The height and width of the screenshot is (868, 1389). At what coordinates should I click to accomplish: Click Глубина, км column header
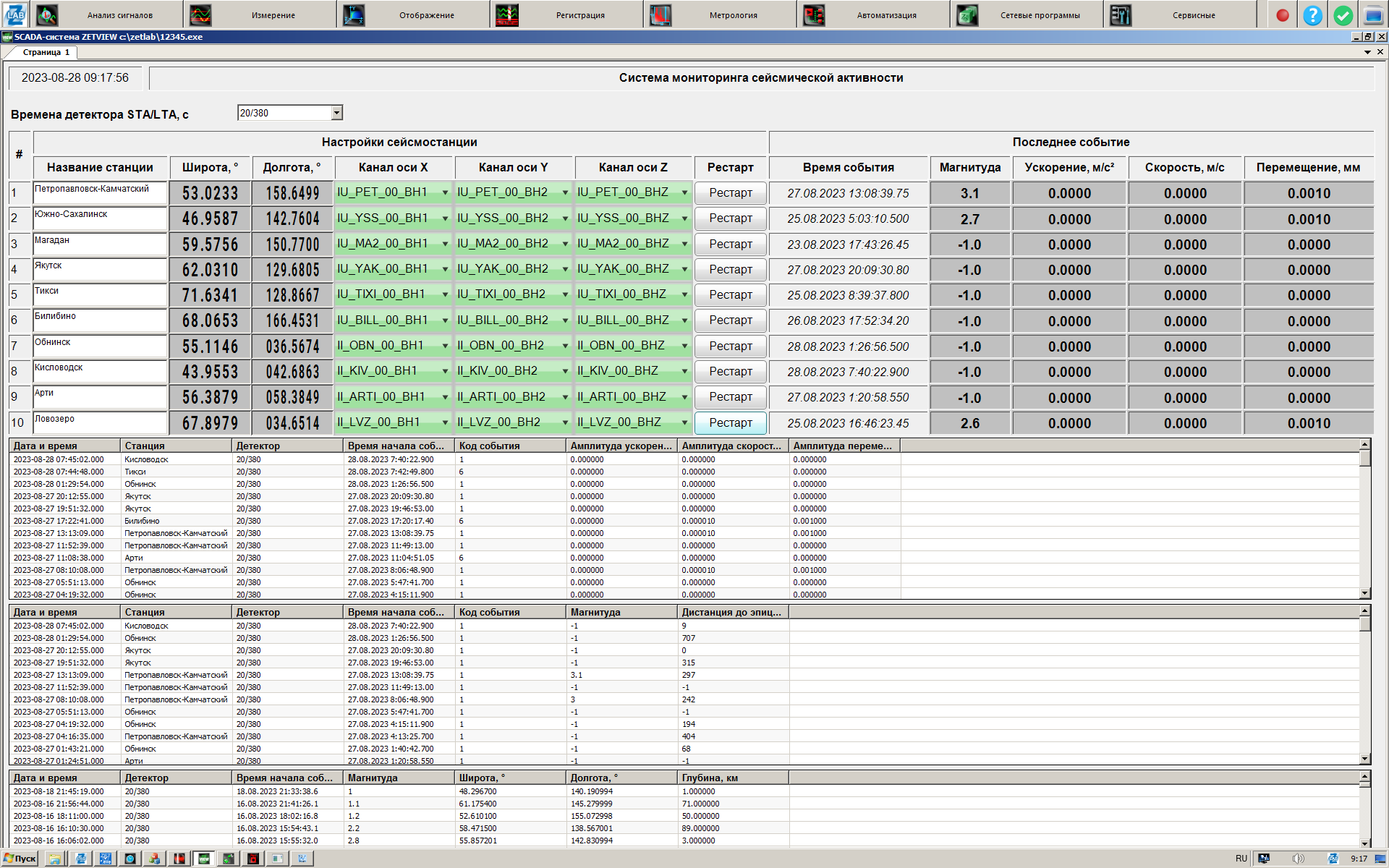[x=733, y=778]
